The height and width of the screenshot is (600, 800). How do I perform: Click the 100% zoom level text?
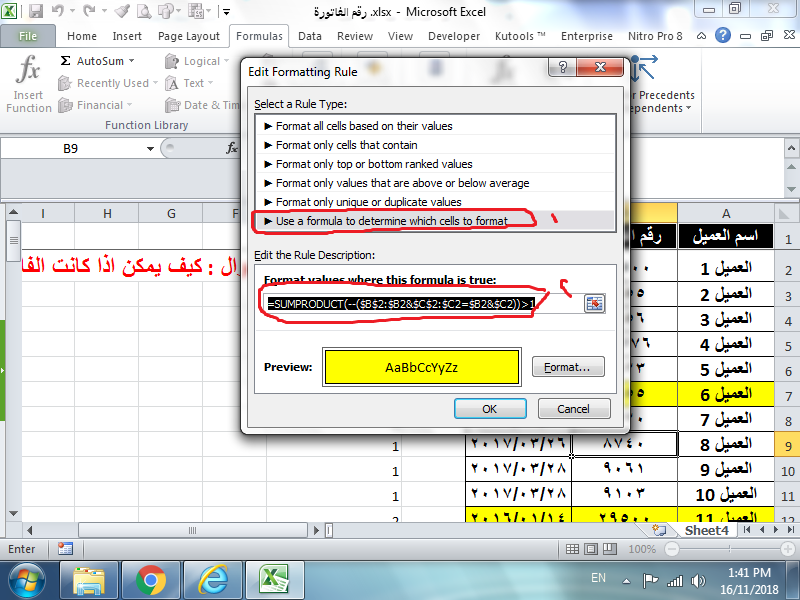click(x=642, y=549)
